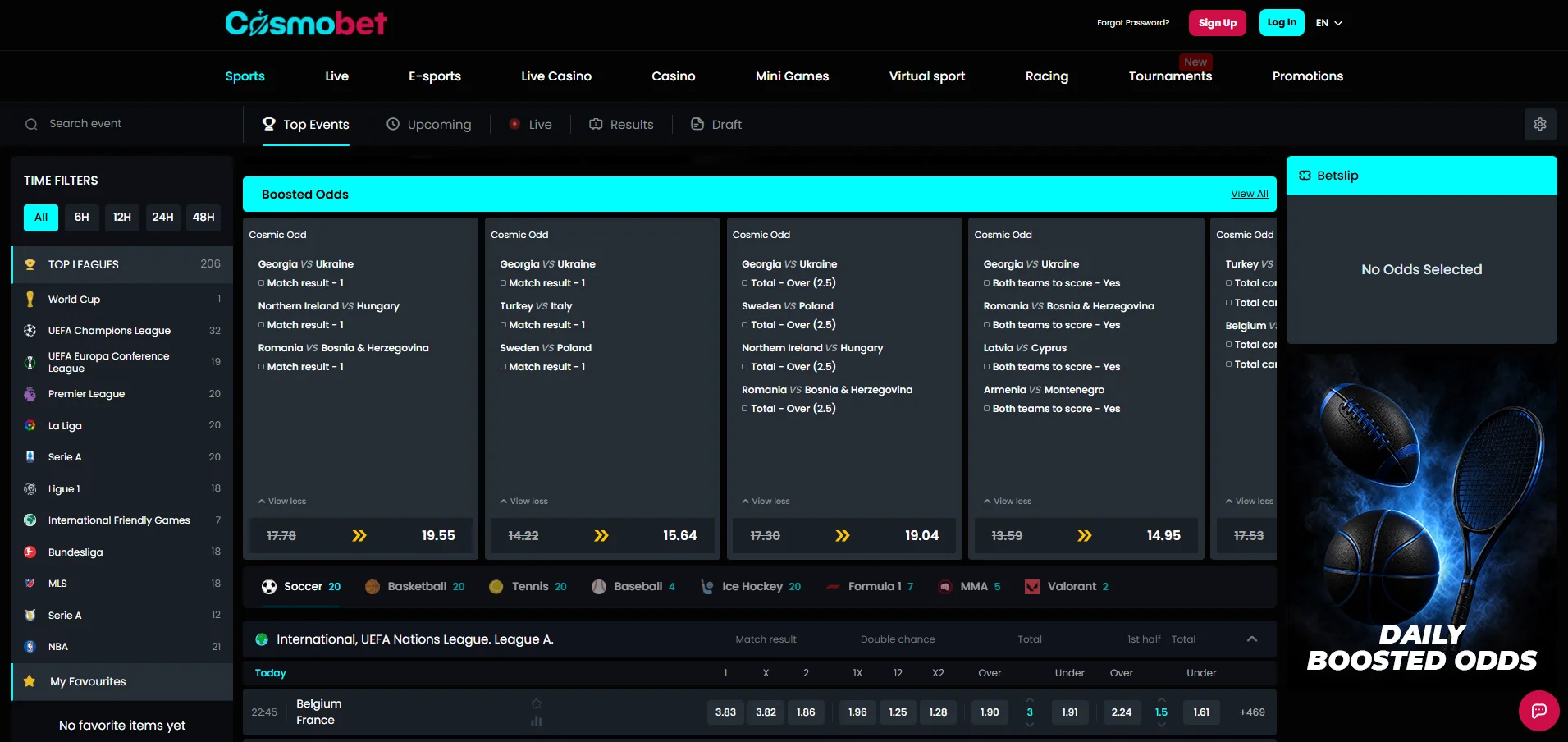Click the Betslip ticket icon
Image resolution: width=1568 pixels, height=742 pixels.
(1305, 176)
